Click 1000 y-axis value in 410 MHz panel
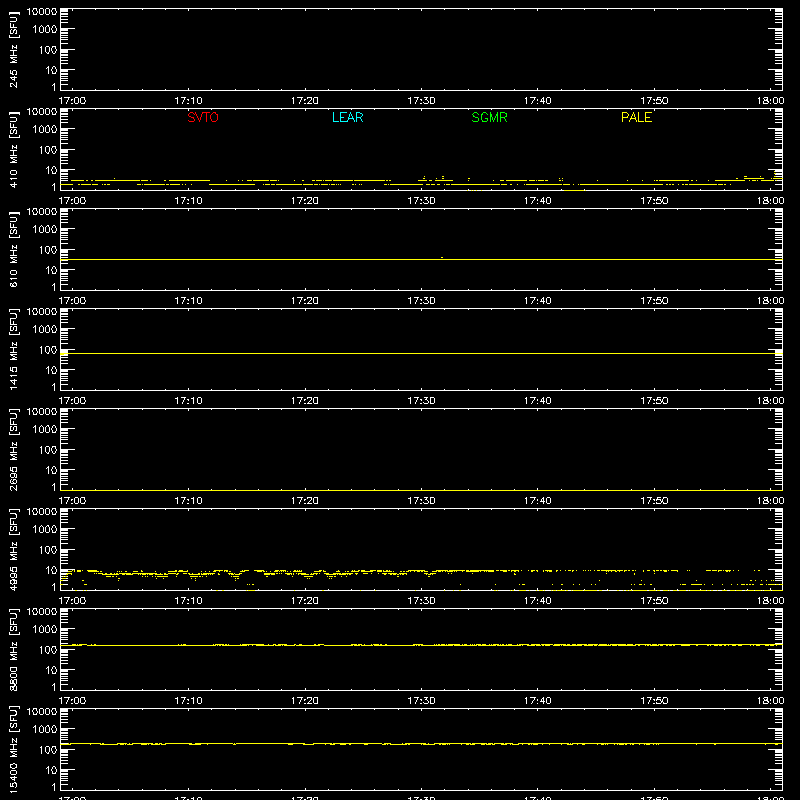The height and width of the screenshot is (800, 800). [45, 130]
